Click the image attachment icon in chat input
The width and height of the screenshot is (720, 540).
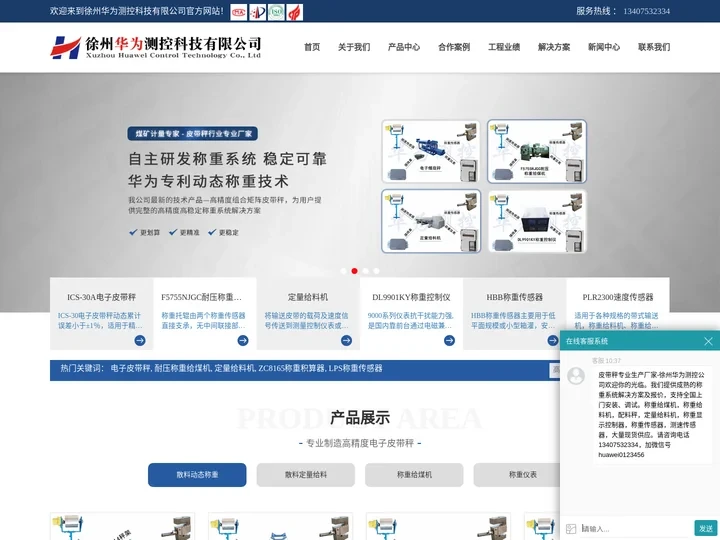pyautogui.click(x=571, y=529)
